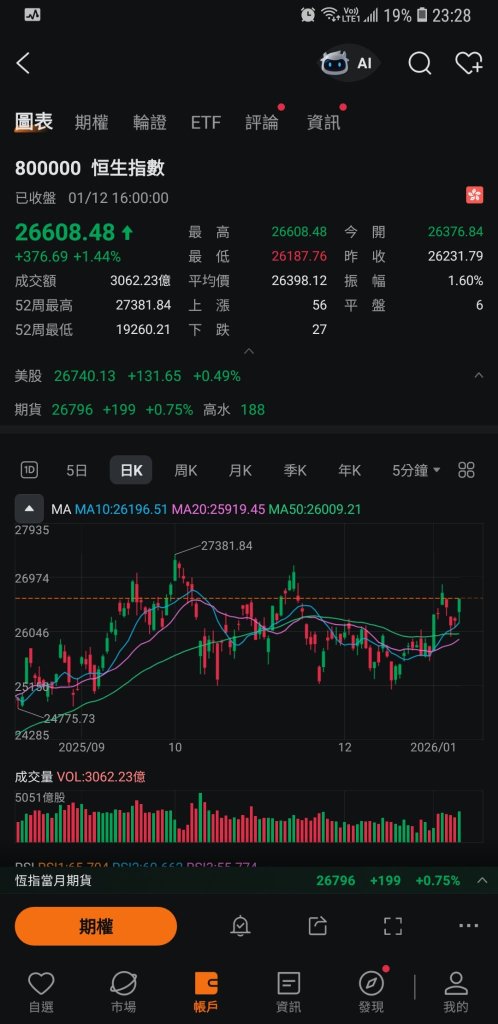This screenshot has width=498, height=1024.
Task: Switch chart to 周K period
Action: pos(185,470)
